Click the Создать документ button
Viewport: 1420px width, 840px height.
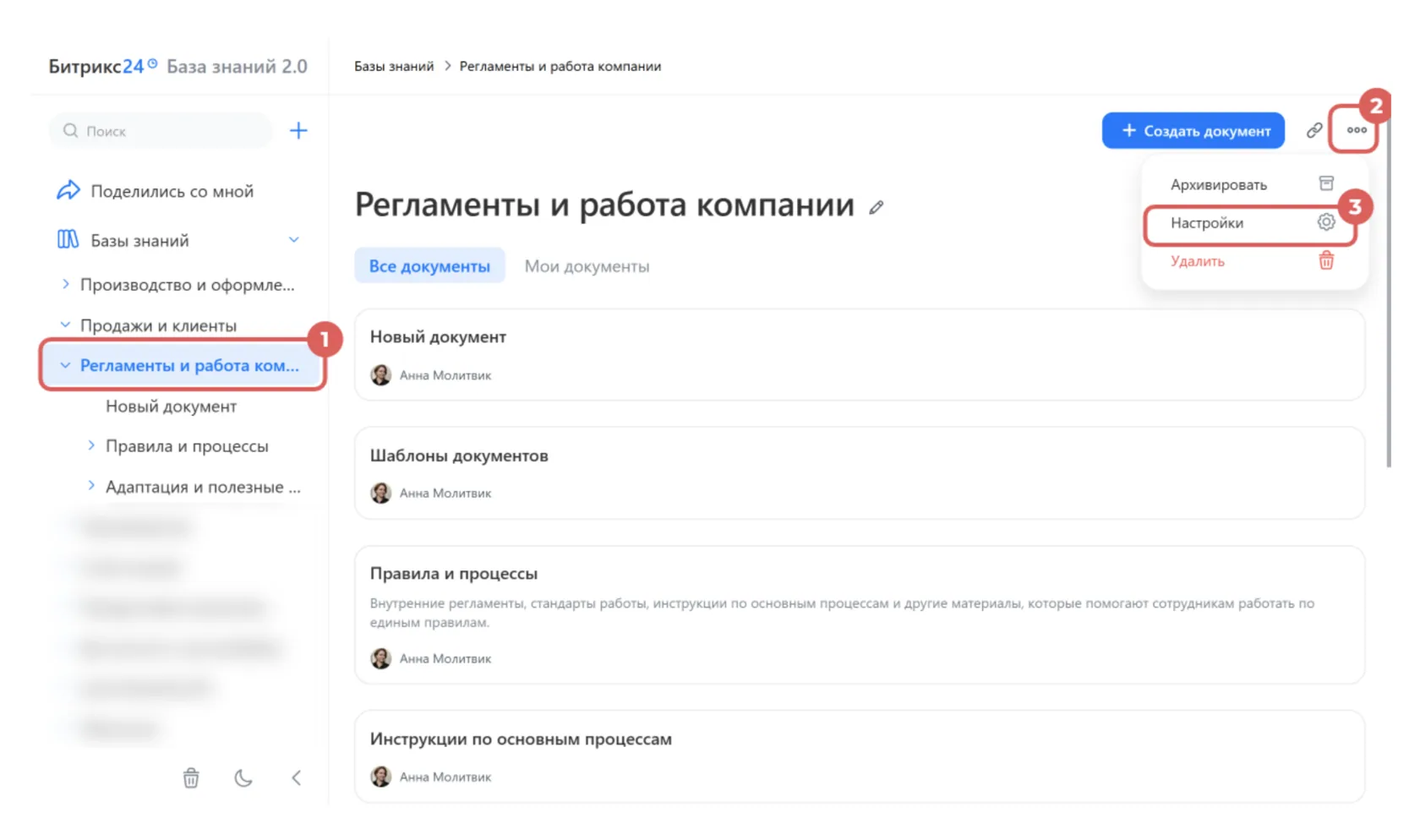point(1193,131)
